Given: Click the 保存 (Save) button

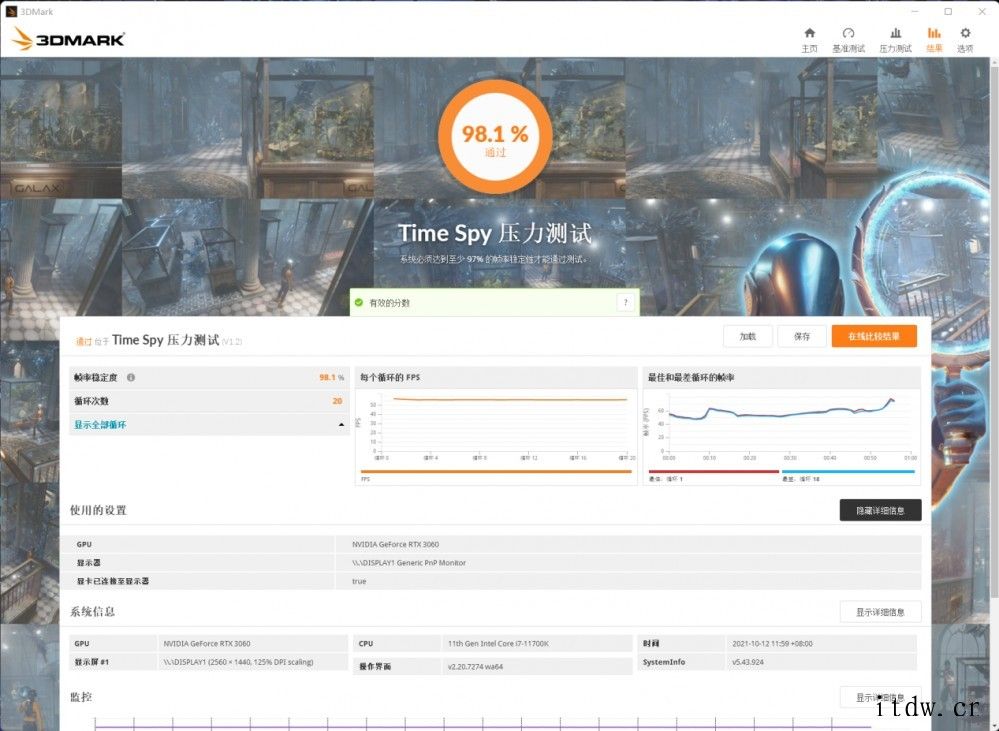Looking at the screenshot, I should [801, 337].
